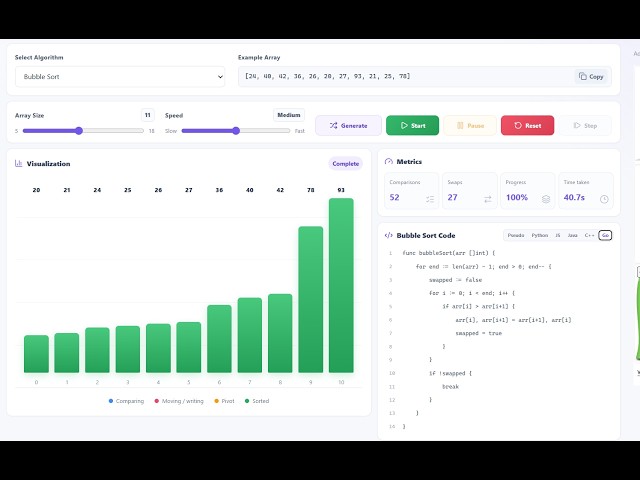Click the clock icon in Time taken card
The width and height of the screenshot is (640, 480).
604,199
